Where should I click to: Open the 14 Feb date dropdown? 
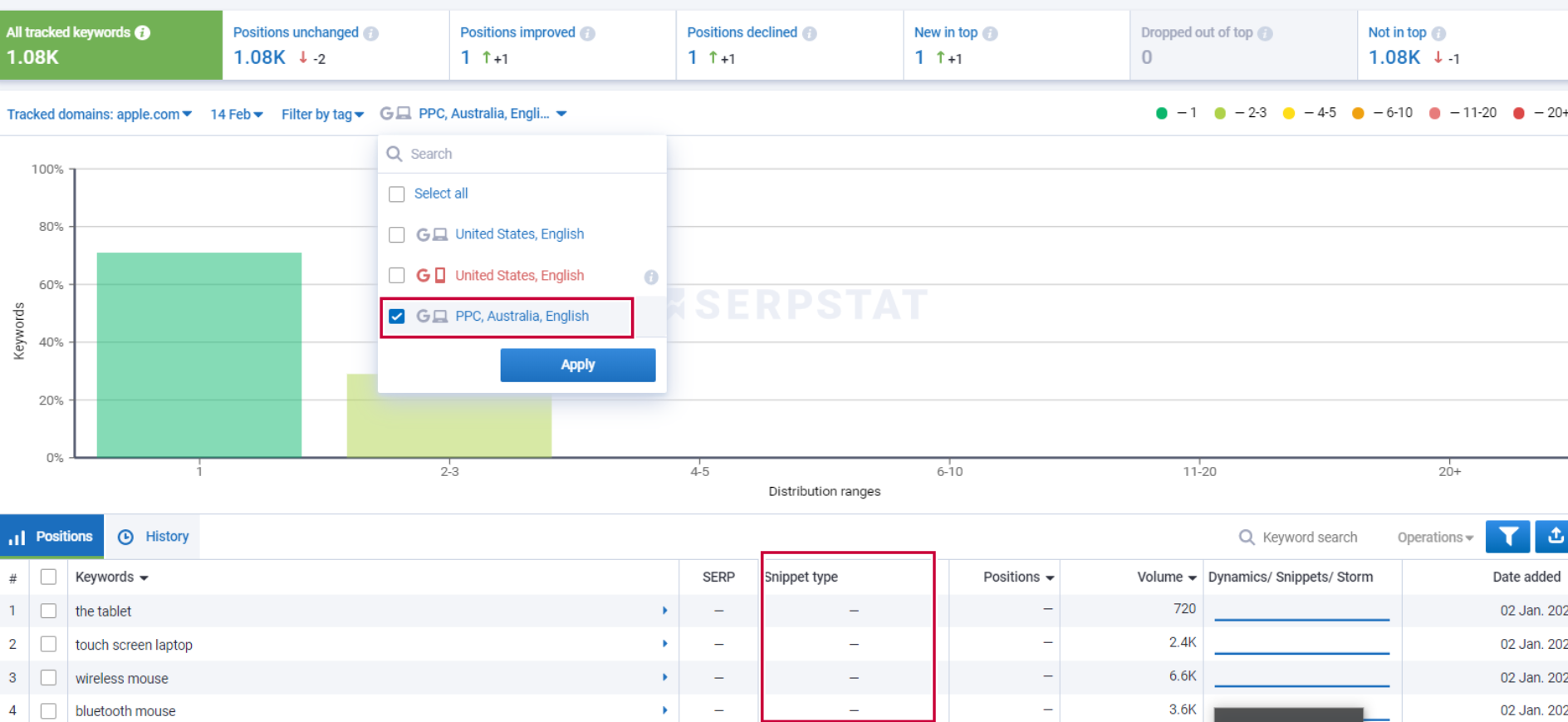click(237, 114)
